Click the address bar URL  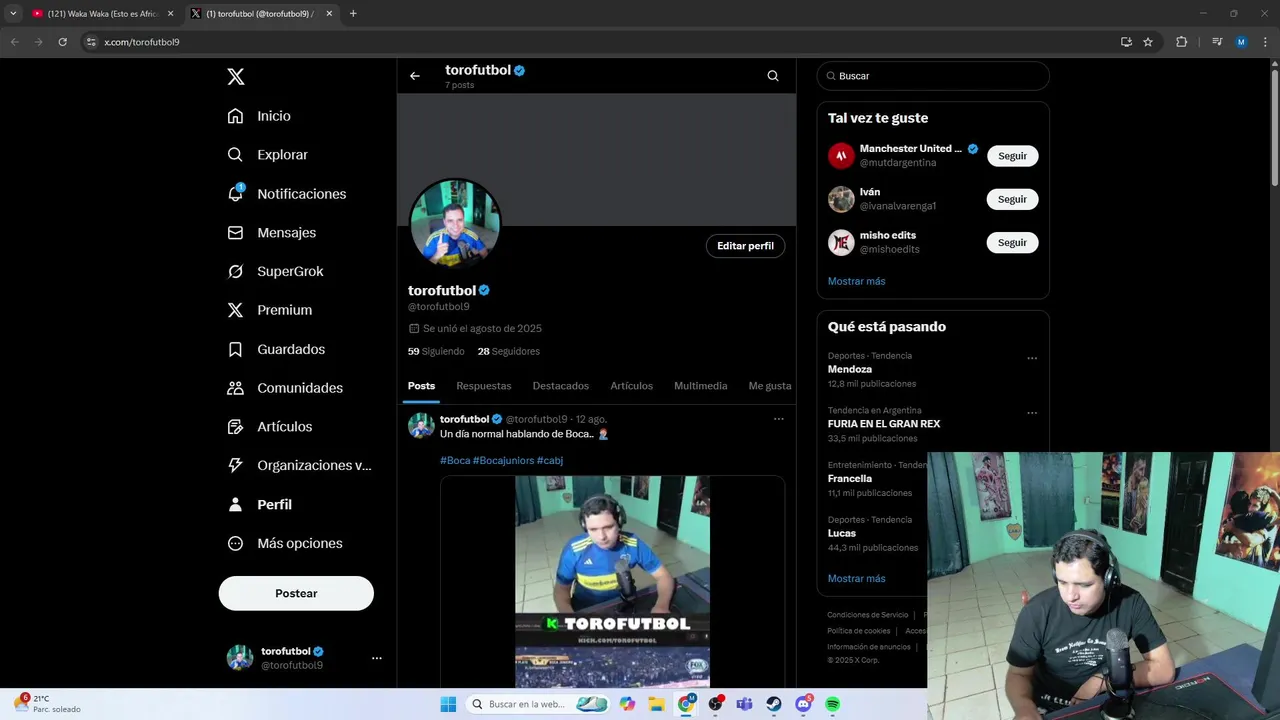142,42
